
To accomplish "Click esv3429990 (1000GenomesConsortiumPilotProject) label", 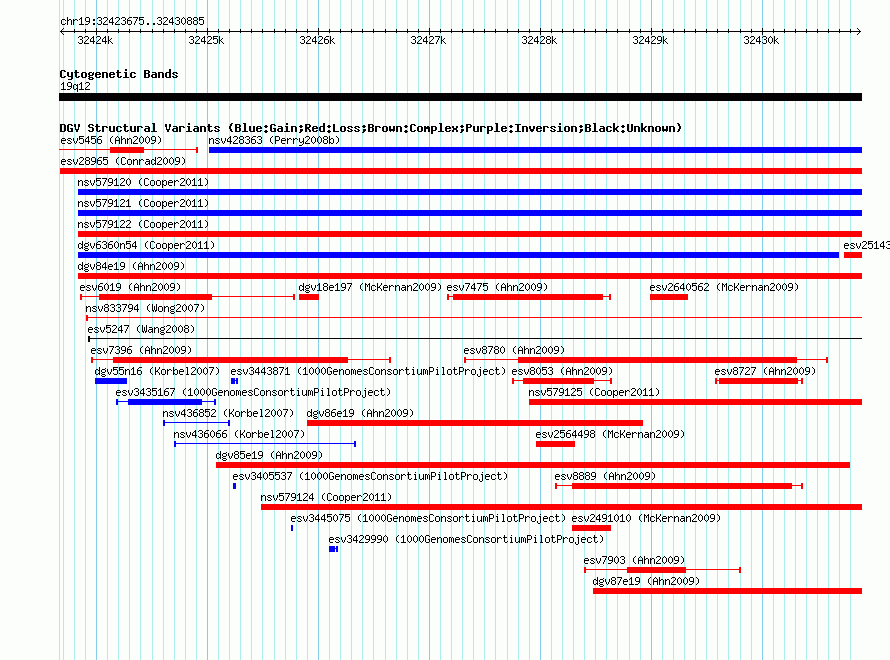I will [x=466, y=539].
